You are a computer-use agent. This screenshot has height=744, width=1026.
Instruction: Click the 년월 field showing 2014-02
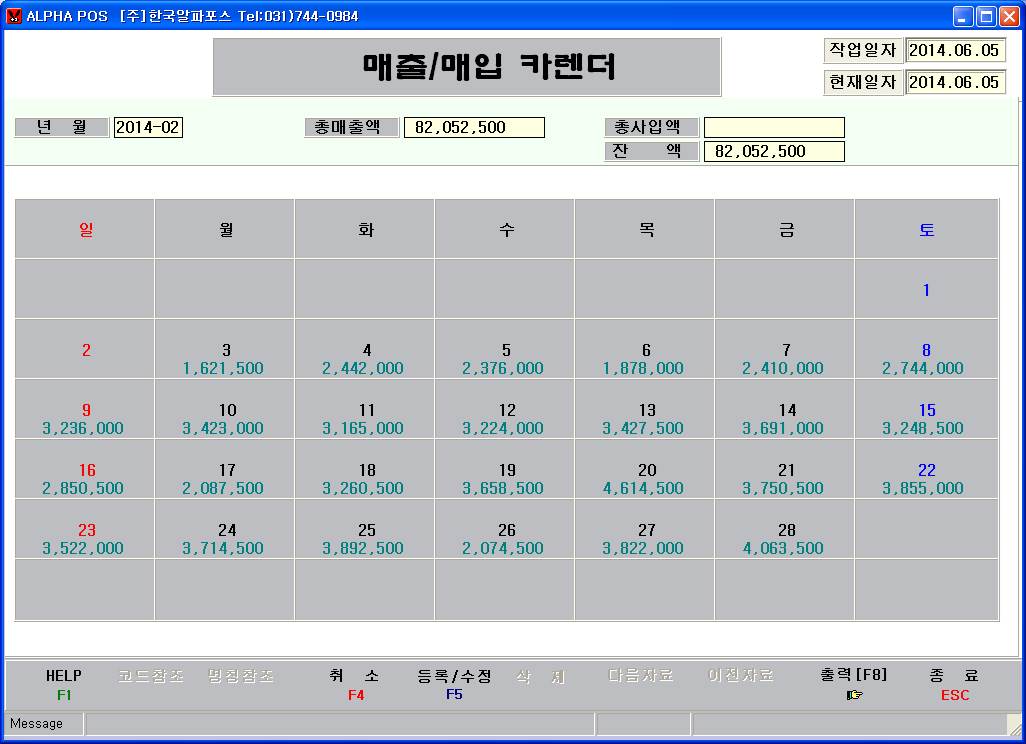tap(148, 127)
